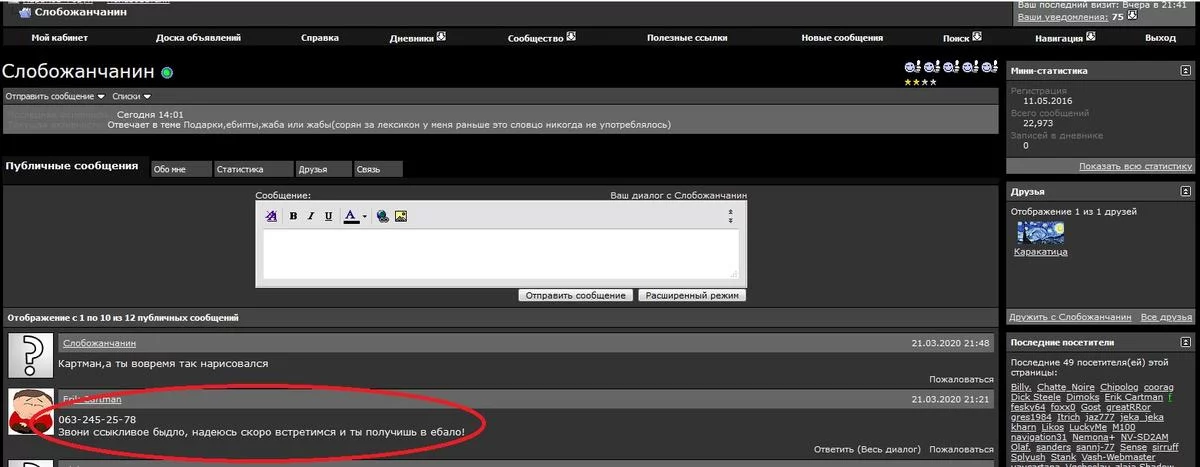Switch to Связь tab
1200x467 pixels.
pyautogui.click(x=379, y=170)
